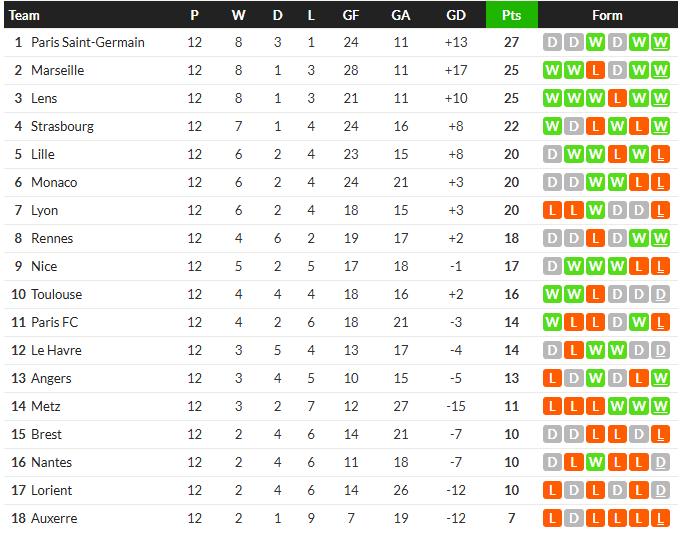
Task: Click Strasbourg's grey D form badge
Action: (574, 126)
